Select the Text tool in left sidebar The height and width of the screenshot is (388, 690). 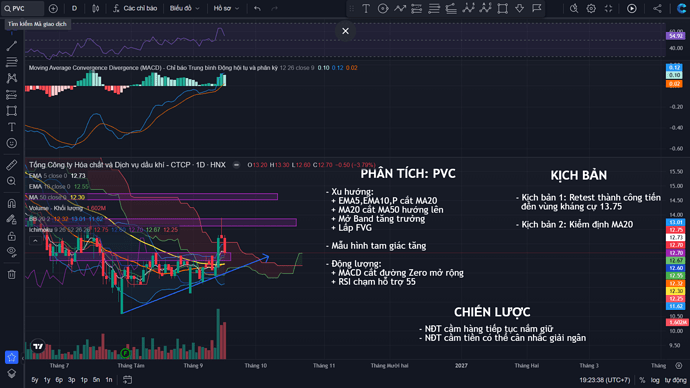12,127
